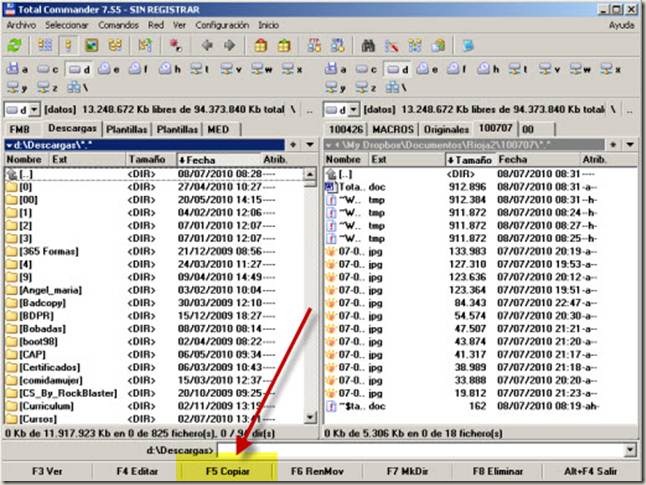
Task: Select network drive w in right drive bar
Action: pos(580,69)
